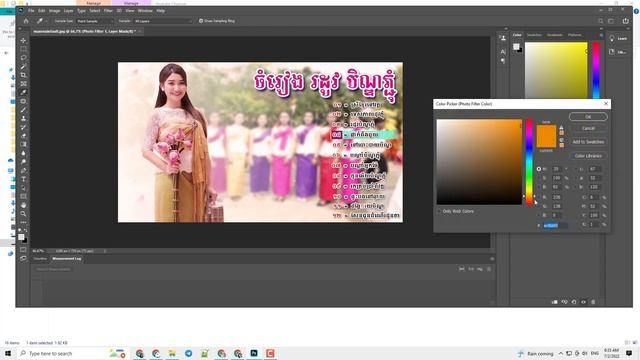Click the hex color input field
This screenshot has width=640, height=360.
coord(555,225)
